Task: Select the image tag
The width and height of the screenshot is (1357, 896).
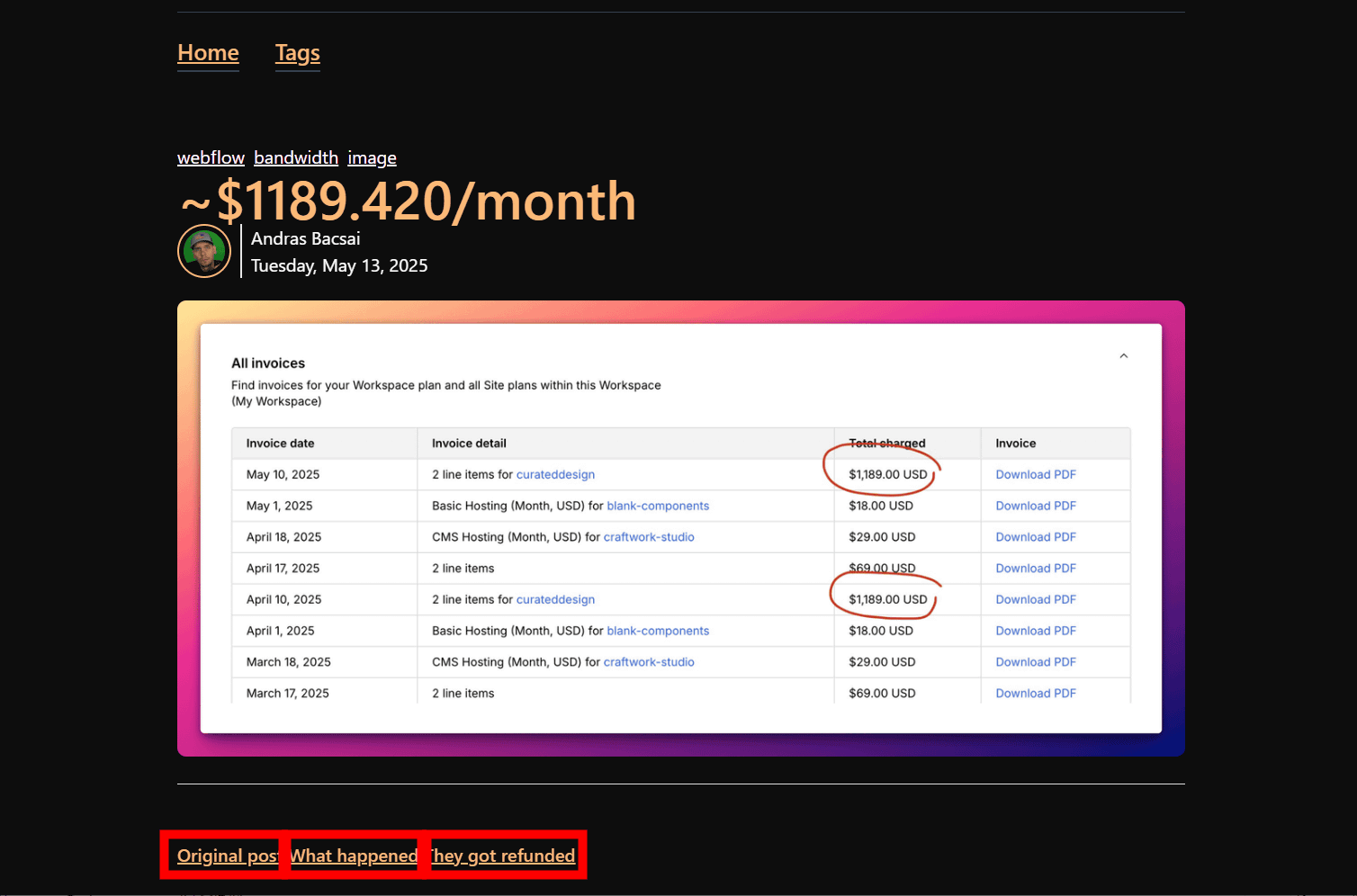Action: click(372, 157)
